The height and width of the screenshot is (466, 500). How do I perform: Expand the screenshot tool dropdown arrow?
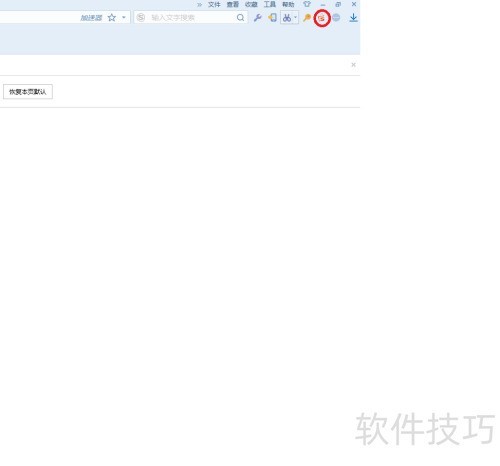pyautogui.click(x=295, y=18)
